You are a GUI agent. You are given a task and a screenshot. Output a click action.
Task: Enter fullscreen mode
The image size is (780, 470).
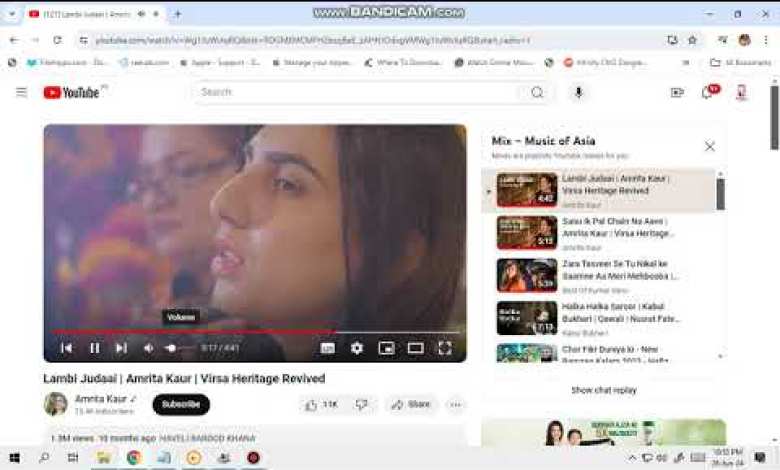click(x=445, y=348)
